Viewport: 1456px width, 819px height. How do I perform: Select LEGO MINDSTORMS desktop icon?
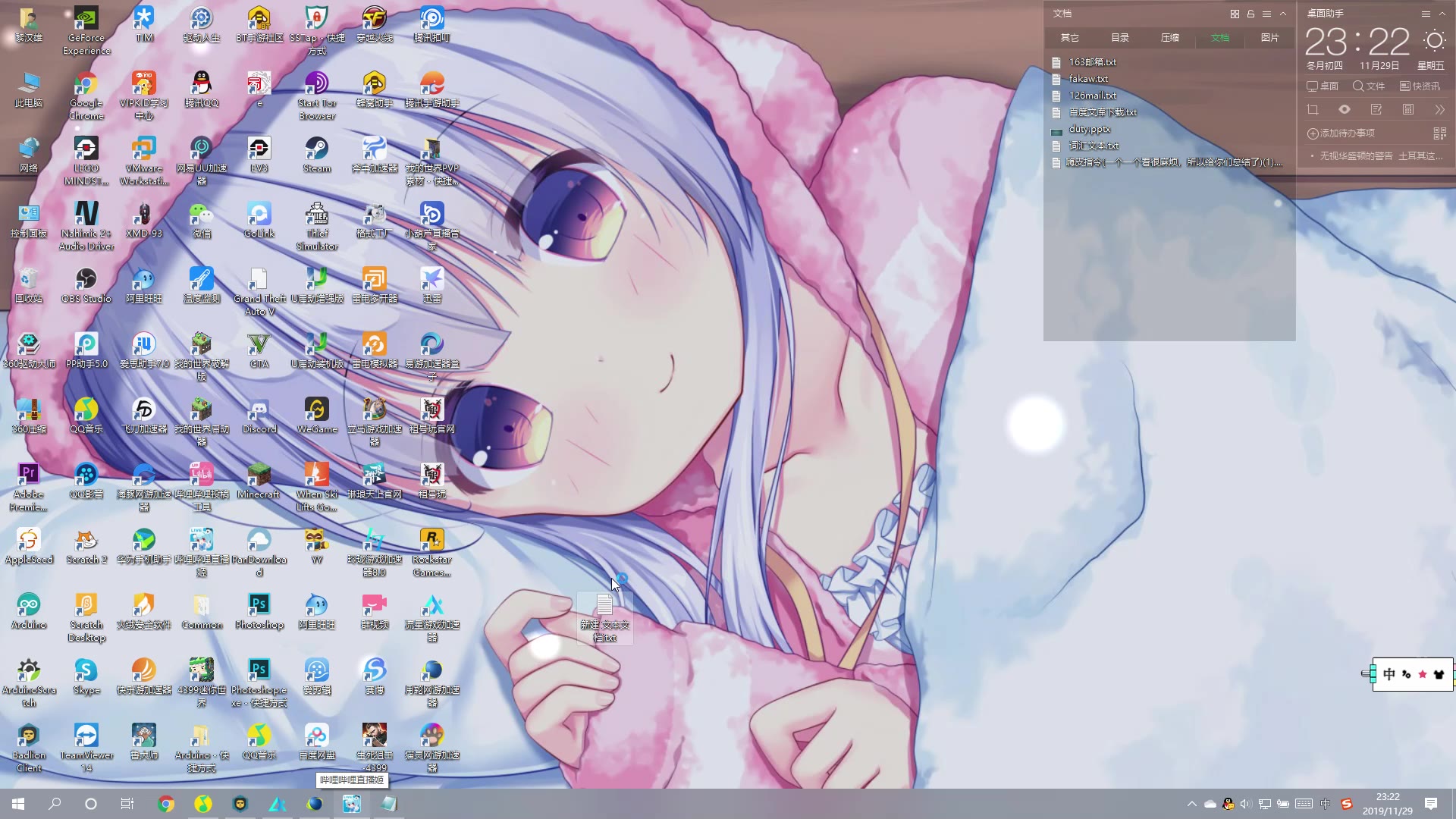(x=86, y=161)
